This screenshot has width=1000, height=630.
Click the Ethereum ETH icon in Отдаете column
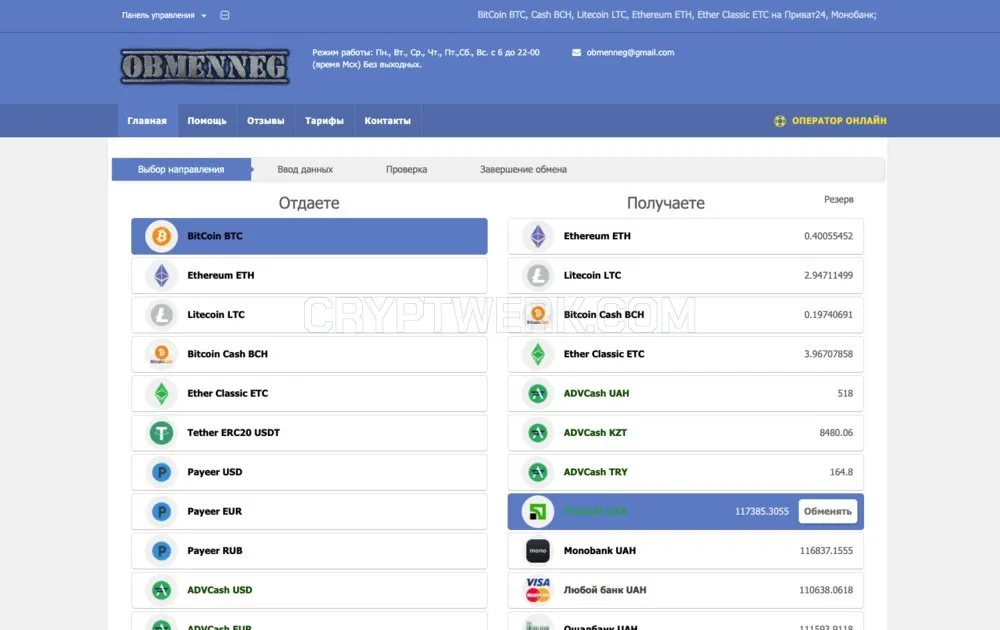161,275
